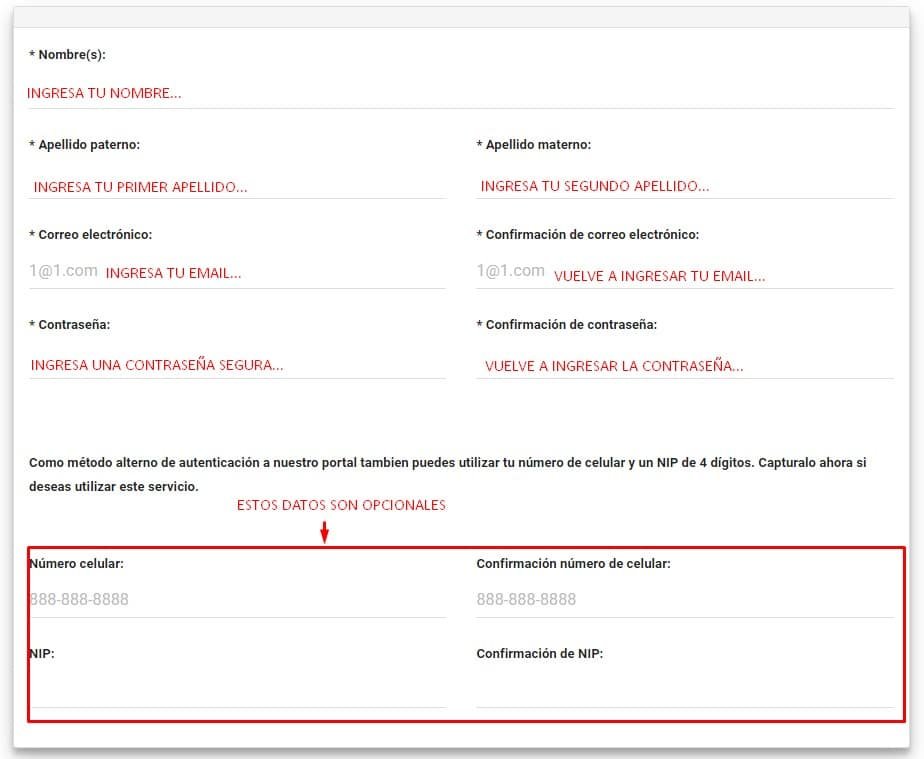This screenshot has height=759, width=924.
Task: Focus Confirmación número de celular field
Action: pyautogui.click(x=685, y=602)
